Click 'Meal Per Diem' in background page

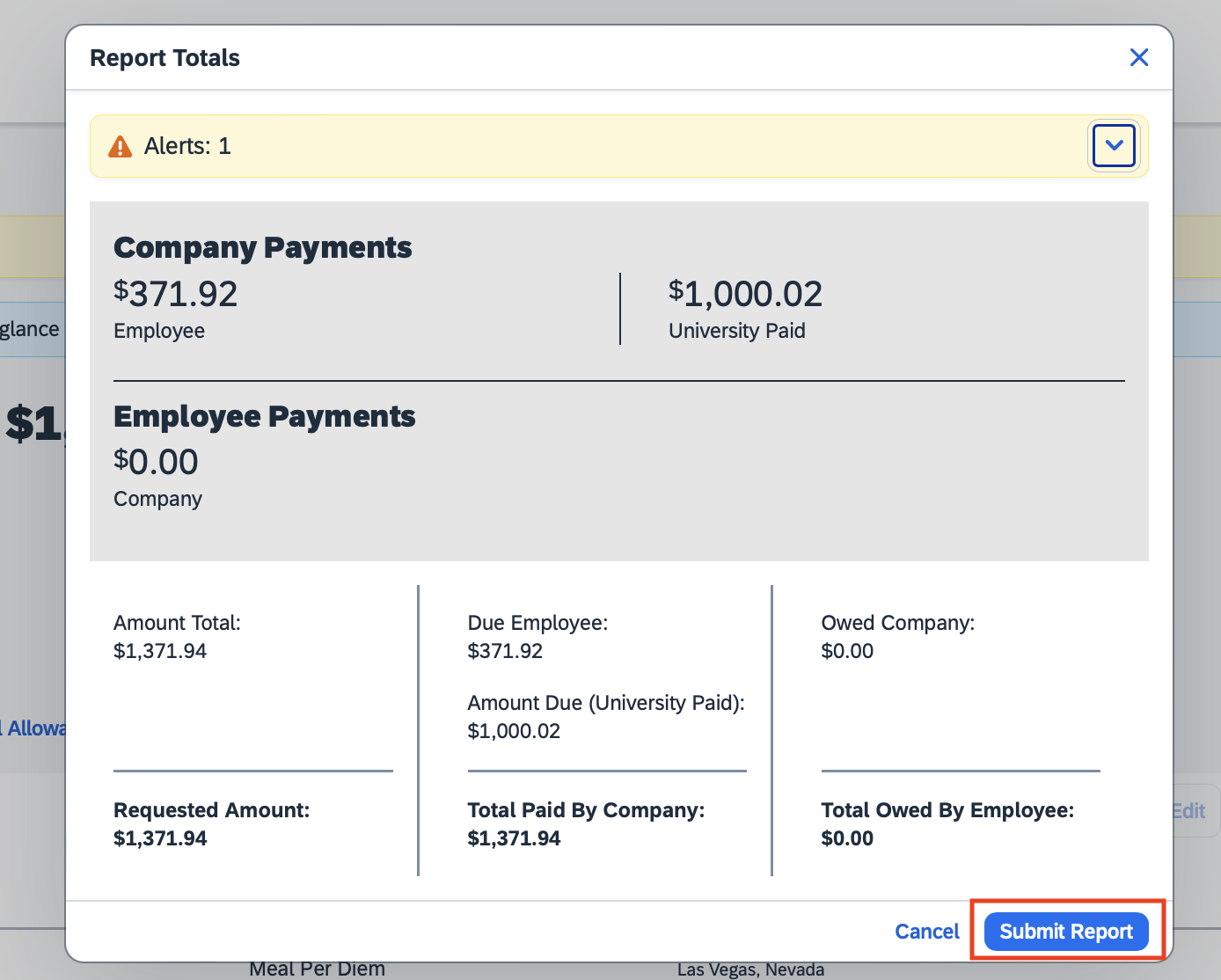pyautogui.click(x=317, y=969)
